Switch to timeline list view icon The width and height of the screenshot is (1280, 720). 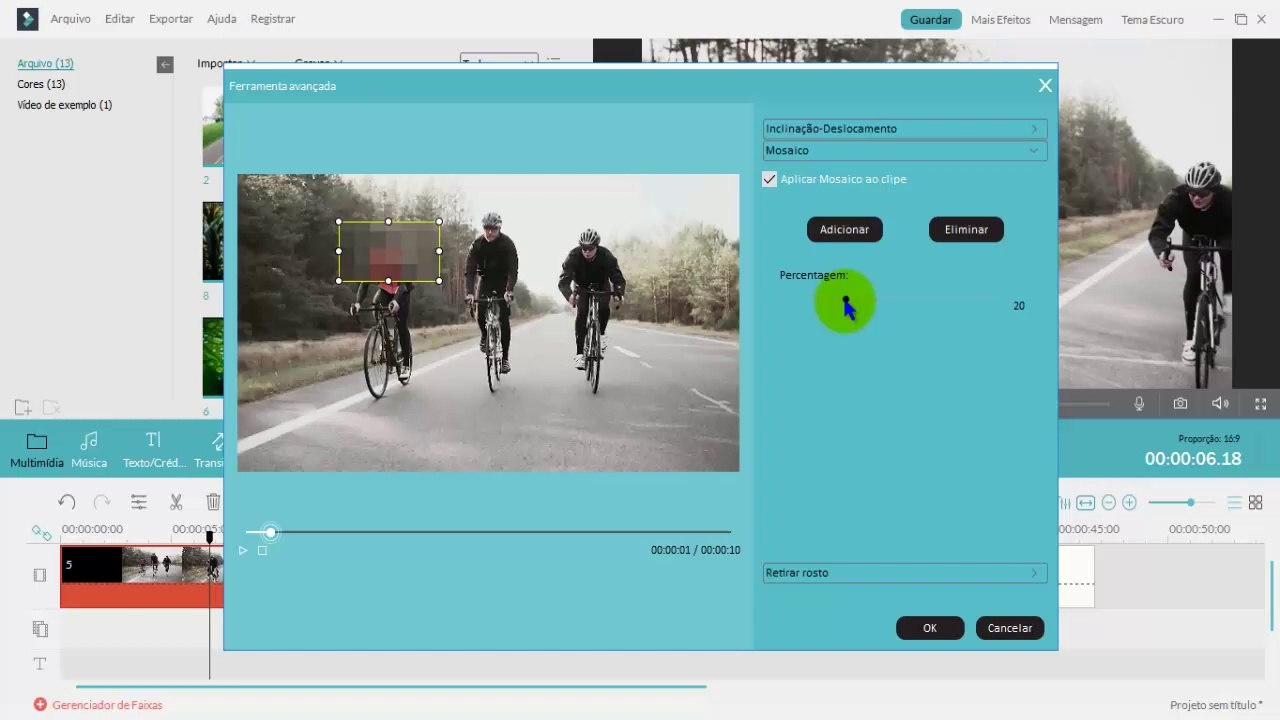click(x=1235, y=503)
